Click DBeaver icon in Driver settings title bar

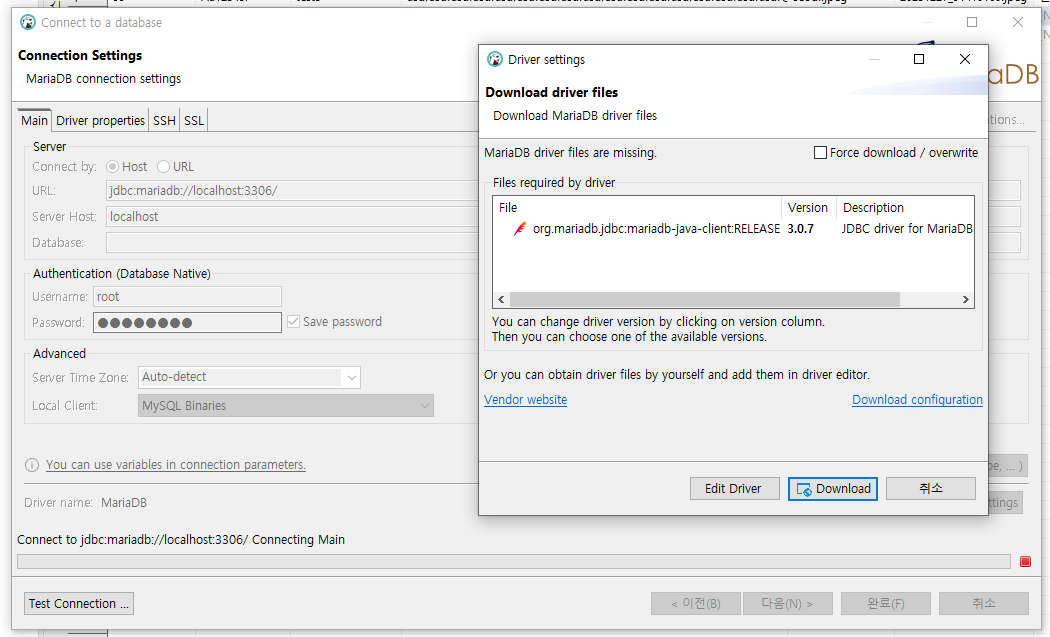[495, 60]
